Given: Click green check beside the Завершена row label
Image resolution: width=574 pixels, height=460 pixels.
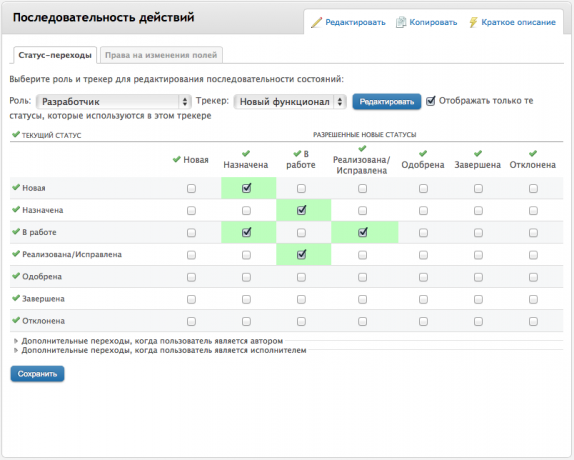Looking at the screenshot, I should pos(16,298).
